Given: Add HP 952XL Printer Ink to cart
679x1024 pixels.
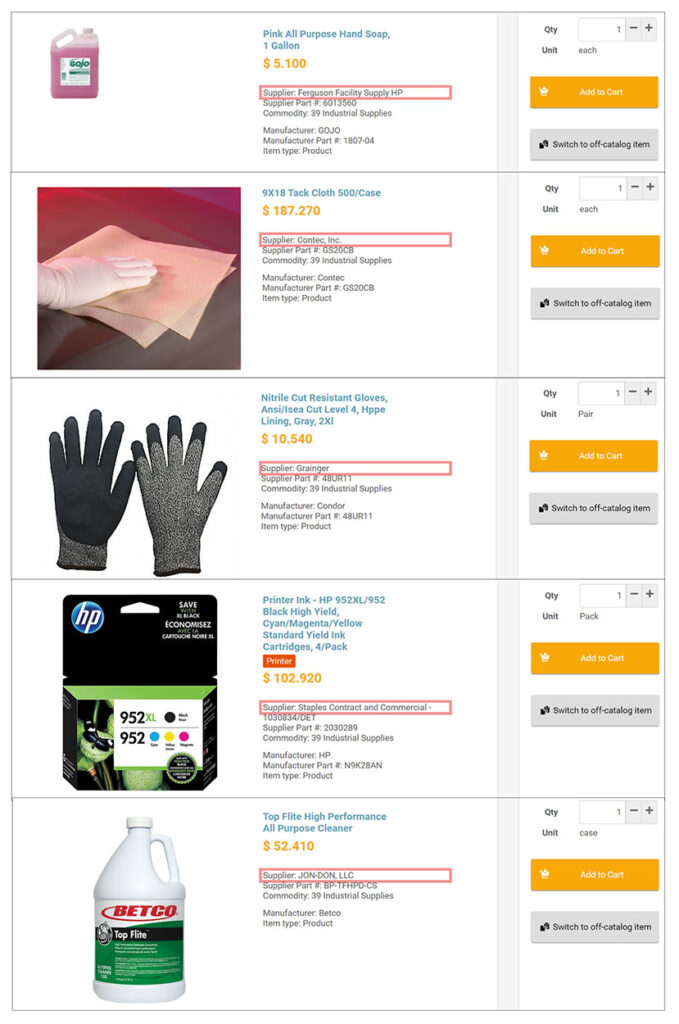Looking at the screenshot, I should 594,658.
